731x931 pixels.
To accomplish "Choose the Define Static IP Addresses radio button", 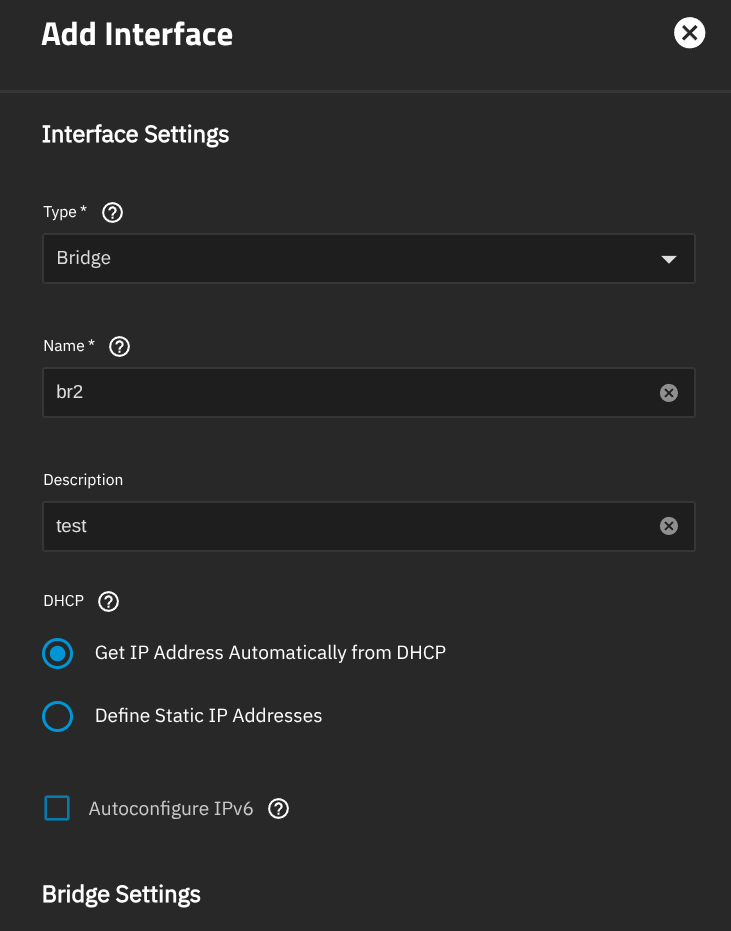I will coord(58,716).
